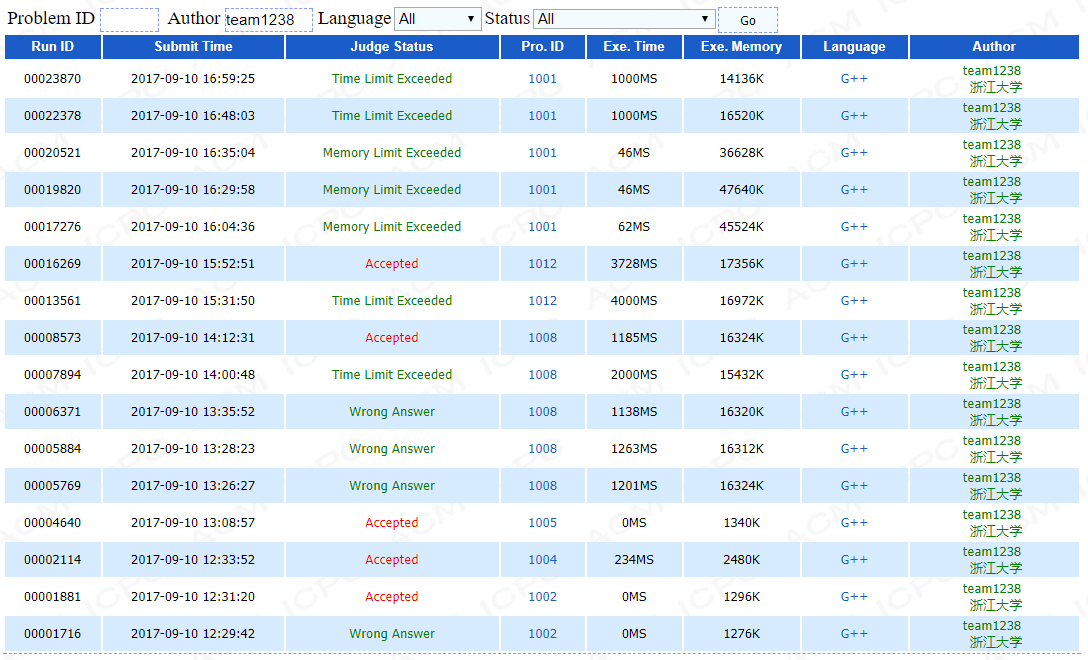Click the Author field containing team1238

click(x=268, y=20)
